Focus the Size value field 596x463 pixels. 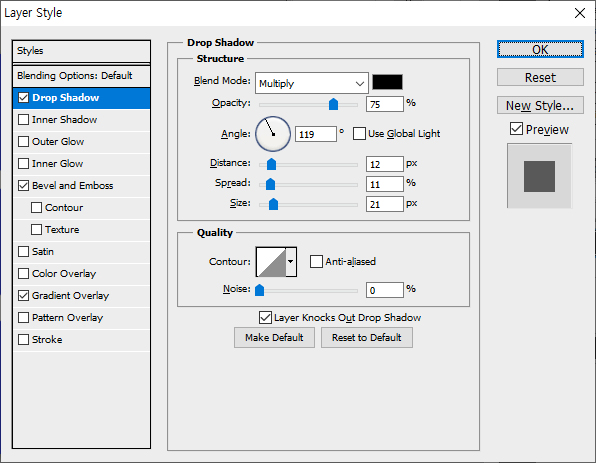[385, 204]
